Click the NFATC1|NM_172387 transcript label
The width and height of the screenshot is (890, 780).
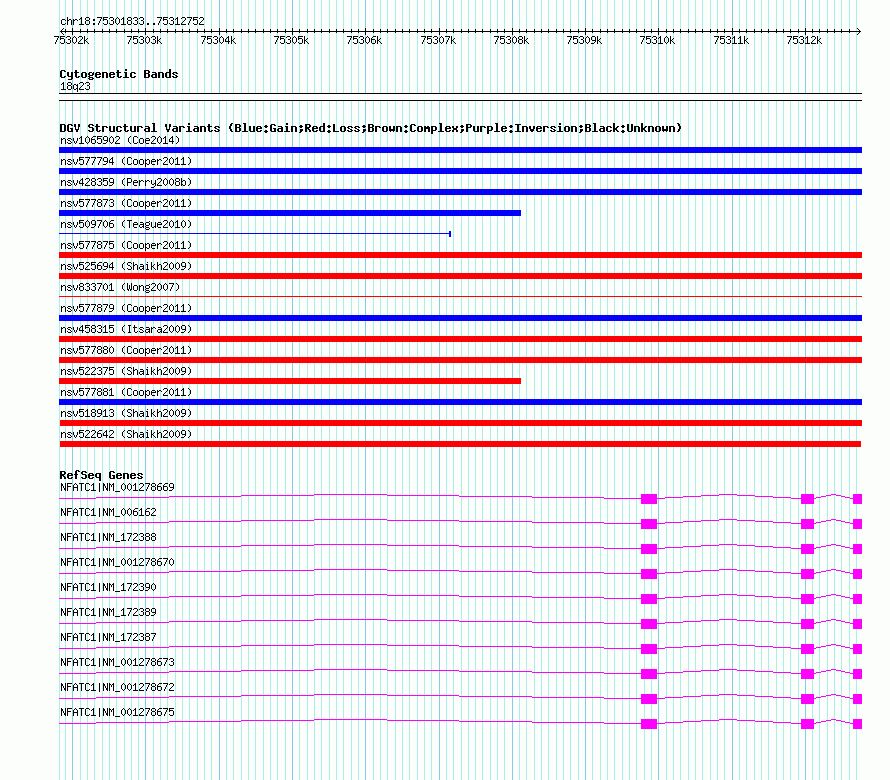pyautogui.click(x=108, y=638)
